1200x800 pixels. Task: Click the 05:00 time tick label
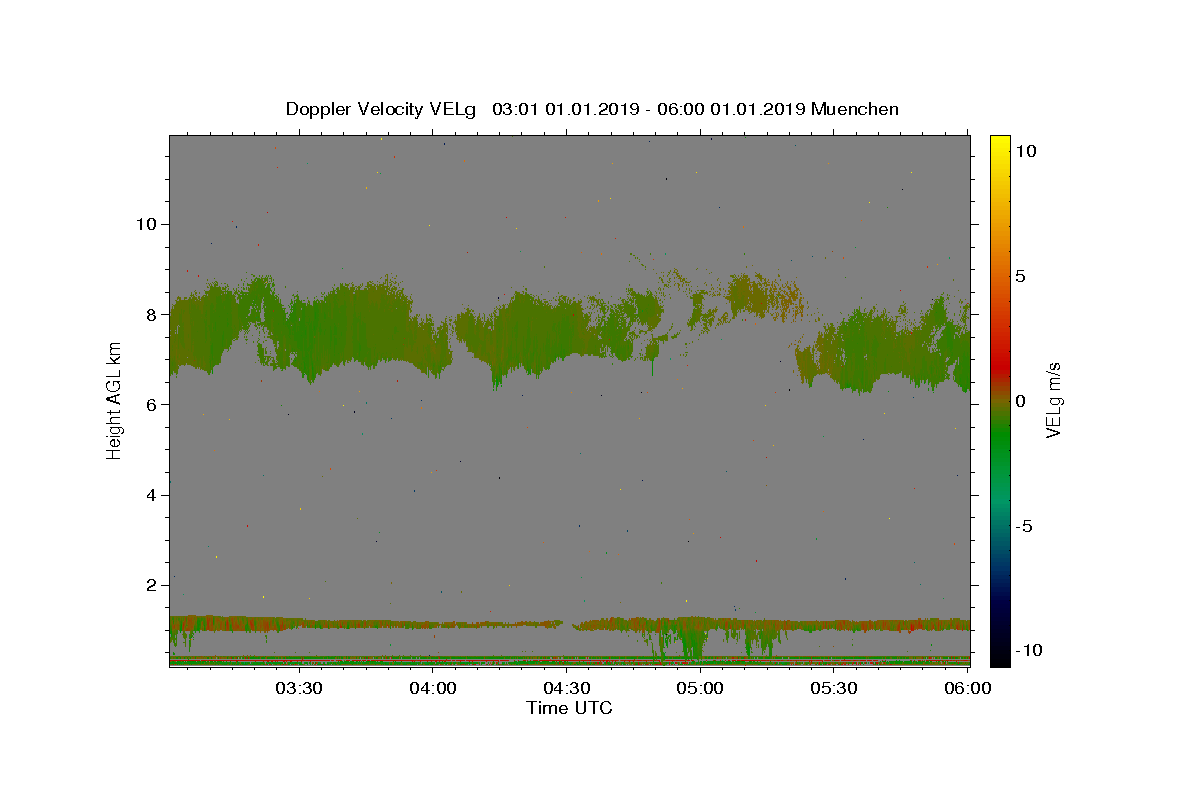tap(700, 689)
